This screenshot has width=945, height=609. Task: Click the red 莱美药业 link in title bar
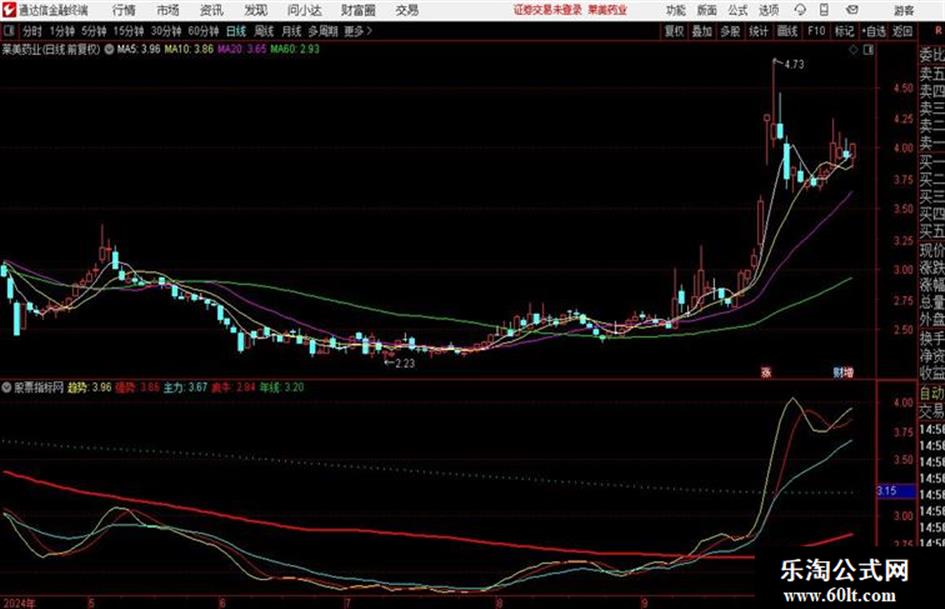coord(607,10)
